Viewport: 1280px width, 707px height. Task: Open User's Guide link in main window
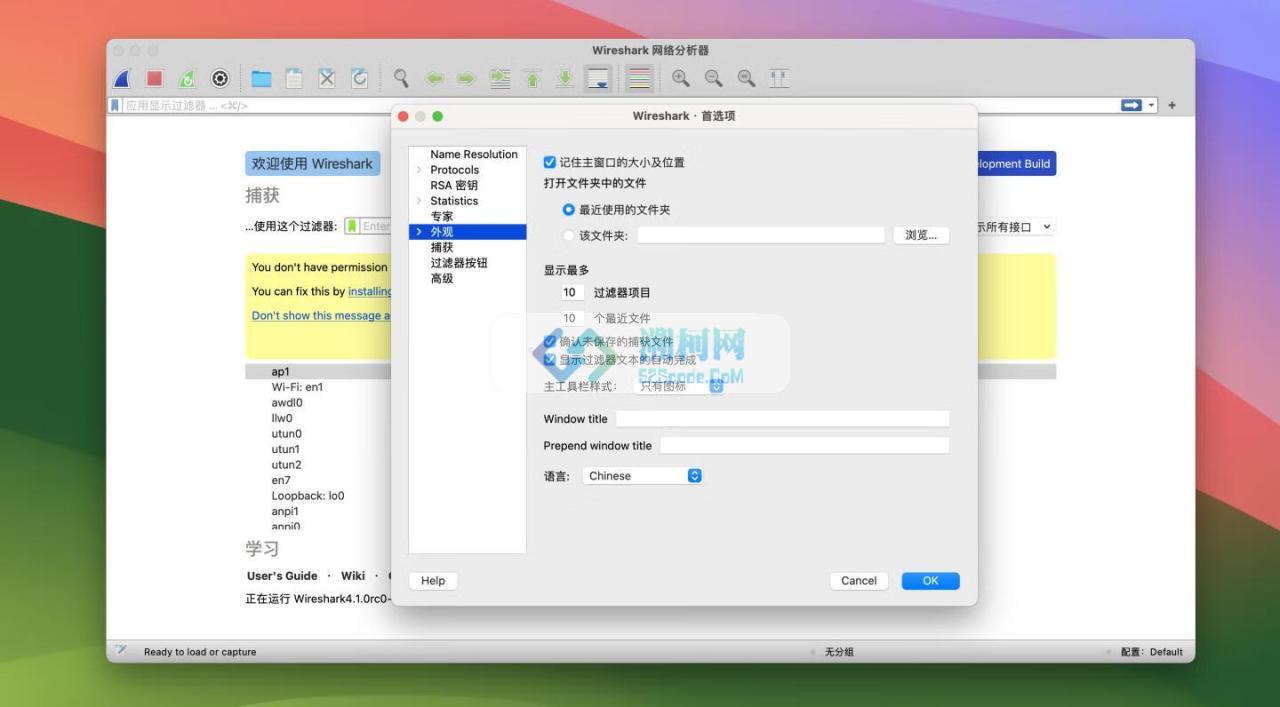click(x=282, y=576)
